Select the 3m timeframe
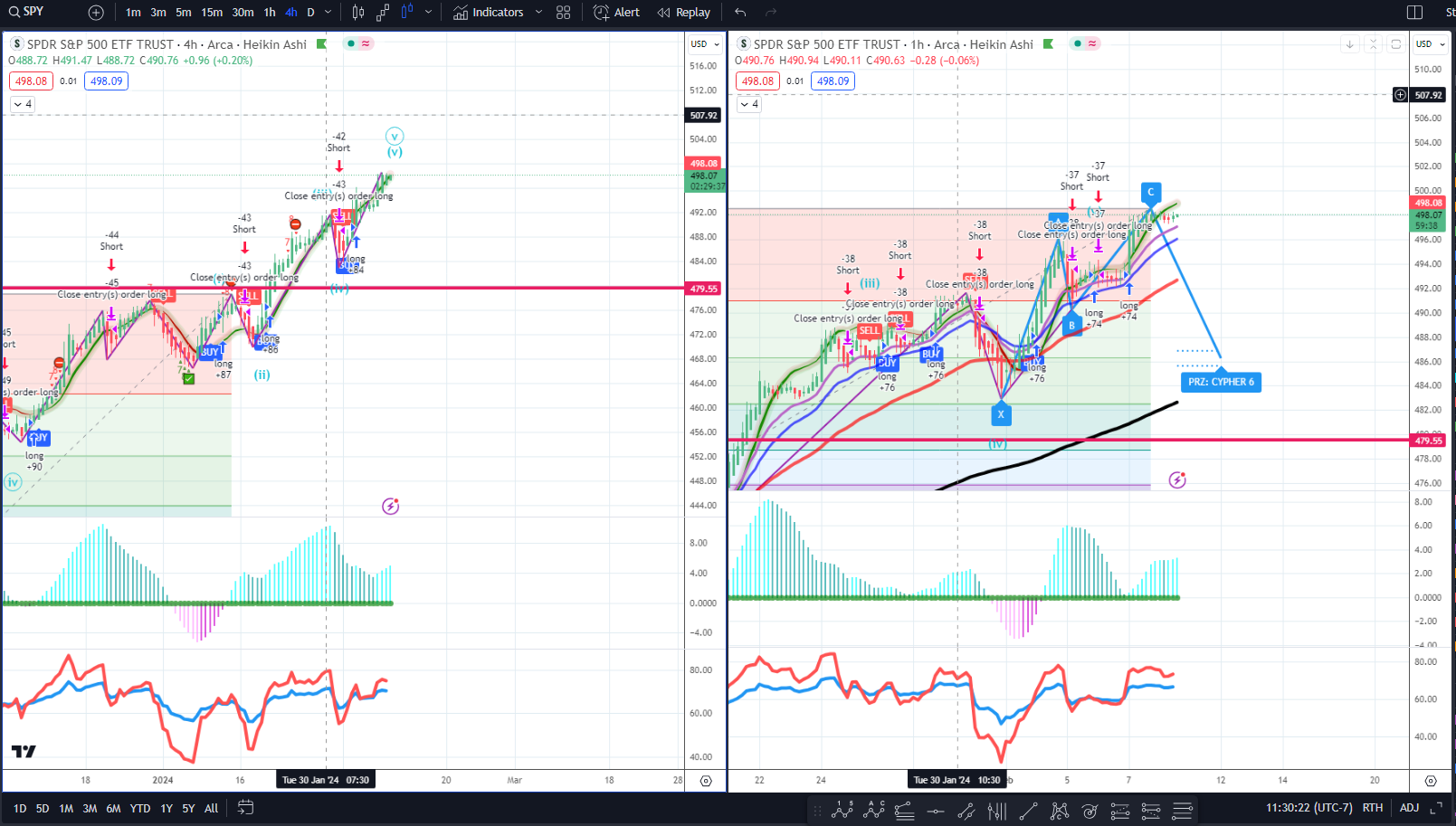 click(x=158, y=13)
